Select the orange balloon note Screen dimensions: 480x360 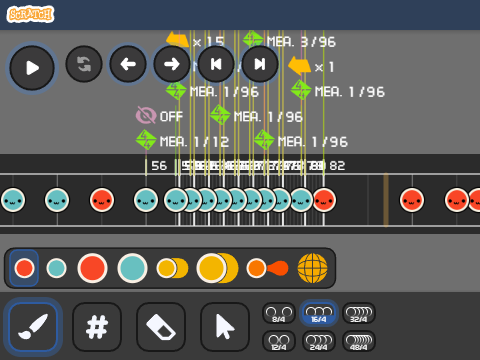pos(267,268)
